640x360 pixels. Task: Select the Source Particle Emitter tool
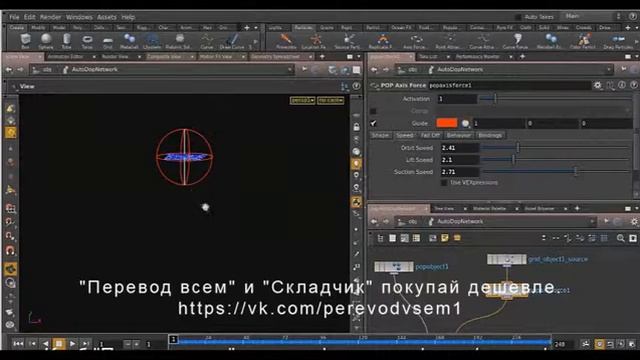click(348, 41)
